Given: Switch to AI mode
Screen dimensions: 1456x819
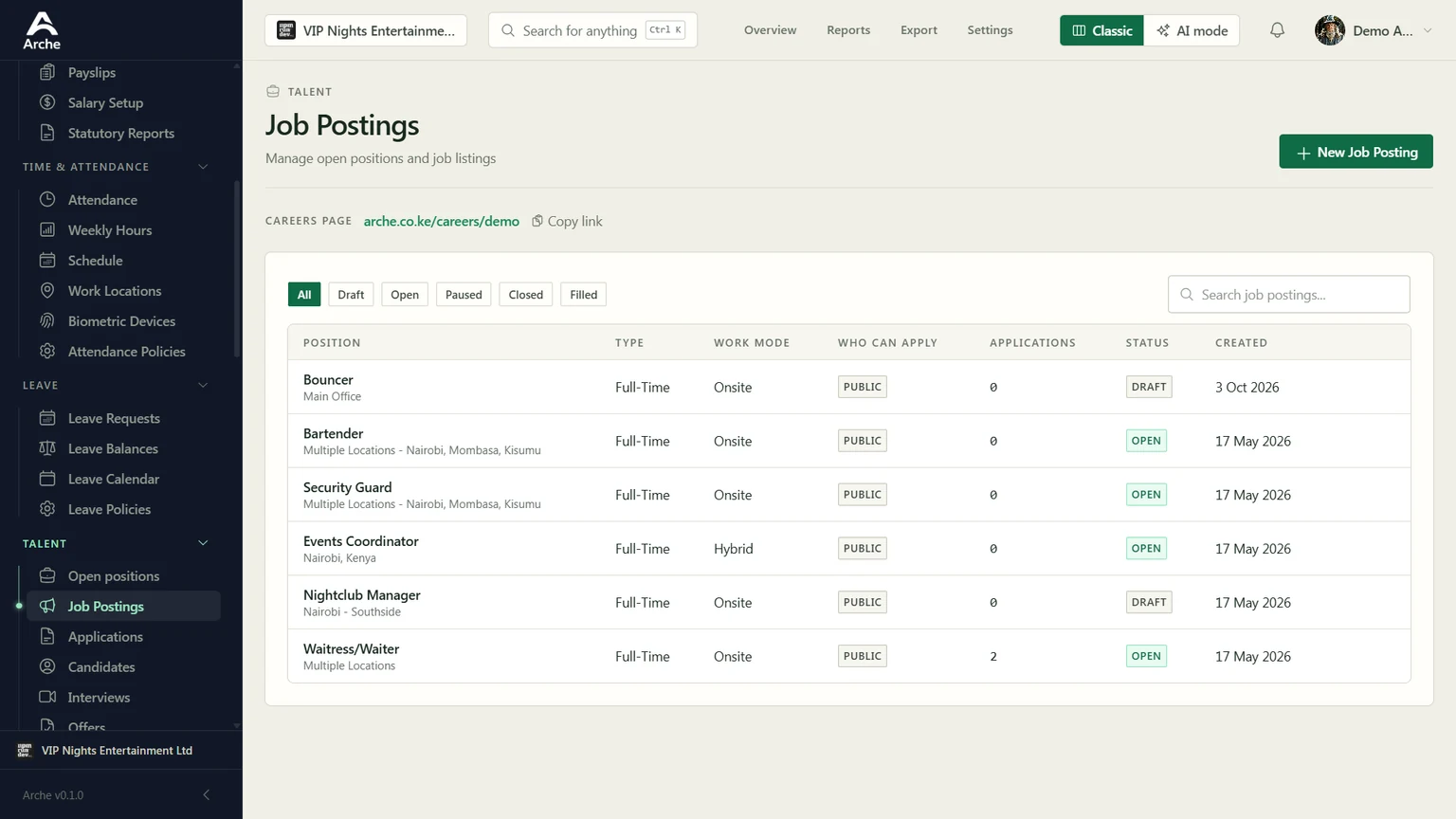Looking at the screenshot, I should click(x=1192, y=30).
